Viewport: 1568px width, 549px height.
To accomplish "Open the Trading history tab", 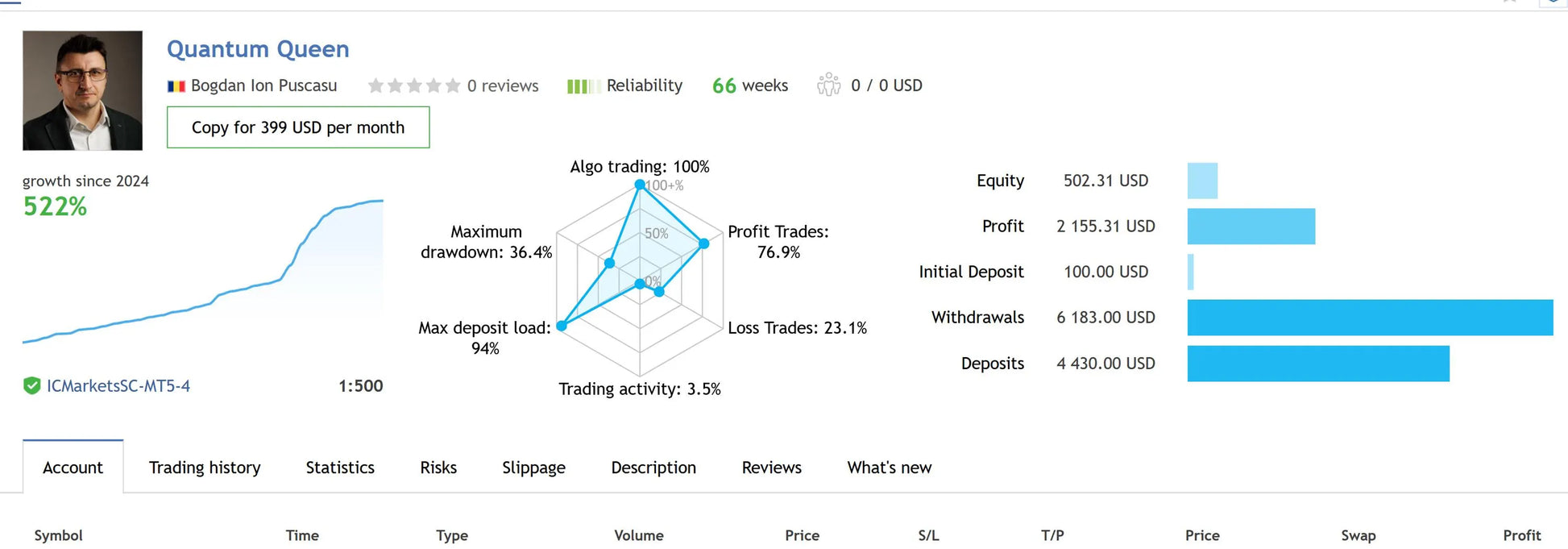I will click(205, 468).
